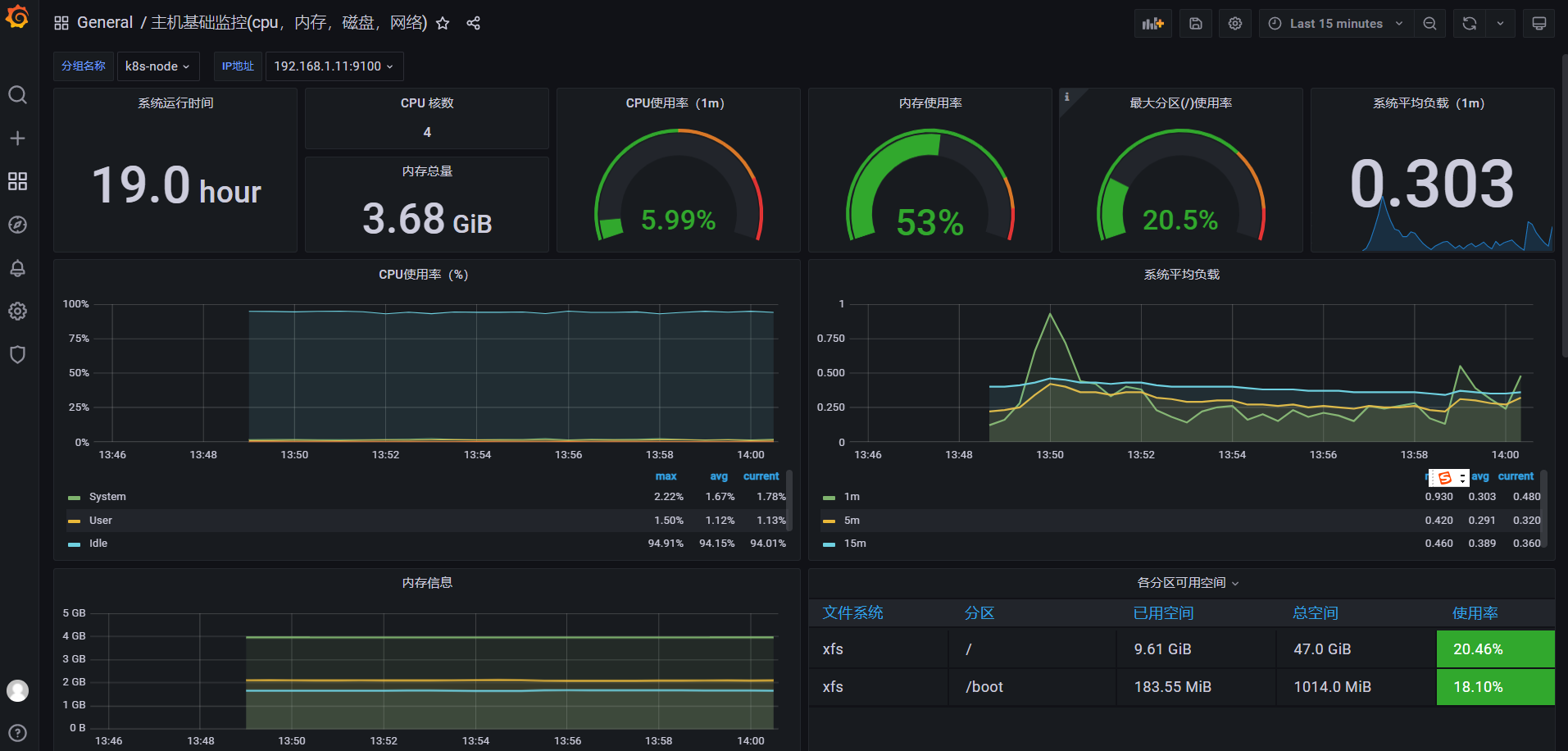The width and height of the screenshot is (1568, 751).
Task: Select the 1014.0 MiB total space cell
Action: 1356,687
